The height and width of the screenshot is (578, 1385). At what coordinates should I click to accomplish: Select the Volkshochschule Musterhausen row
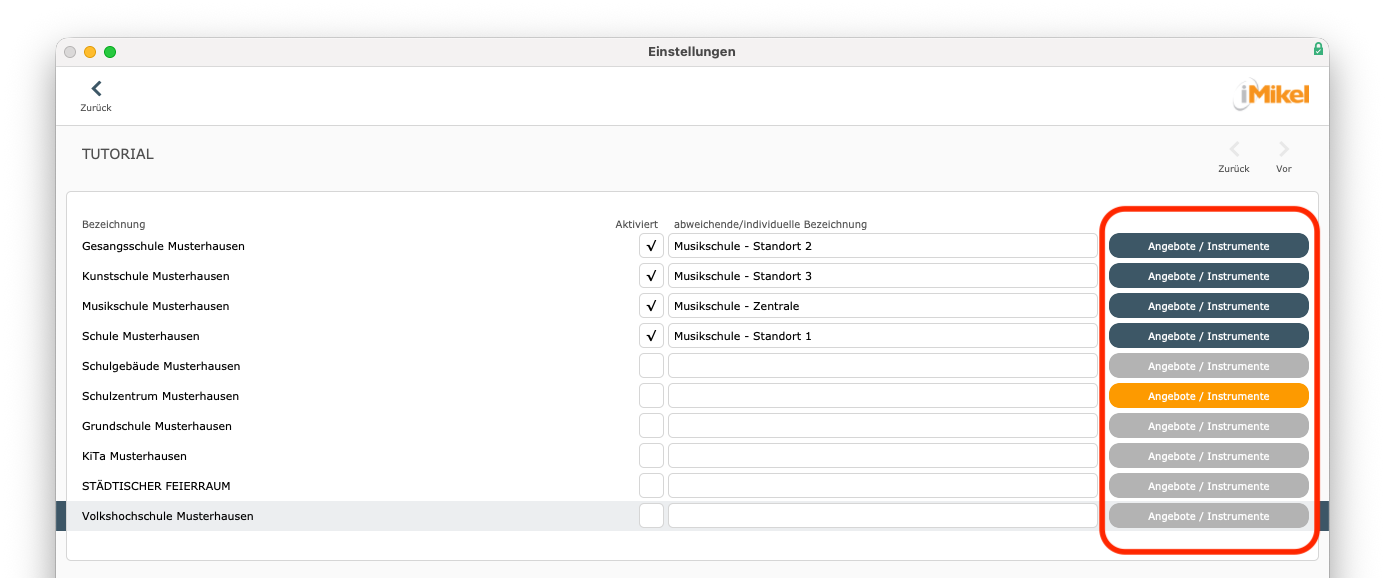(168, 516)
